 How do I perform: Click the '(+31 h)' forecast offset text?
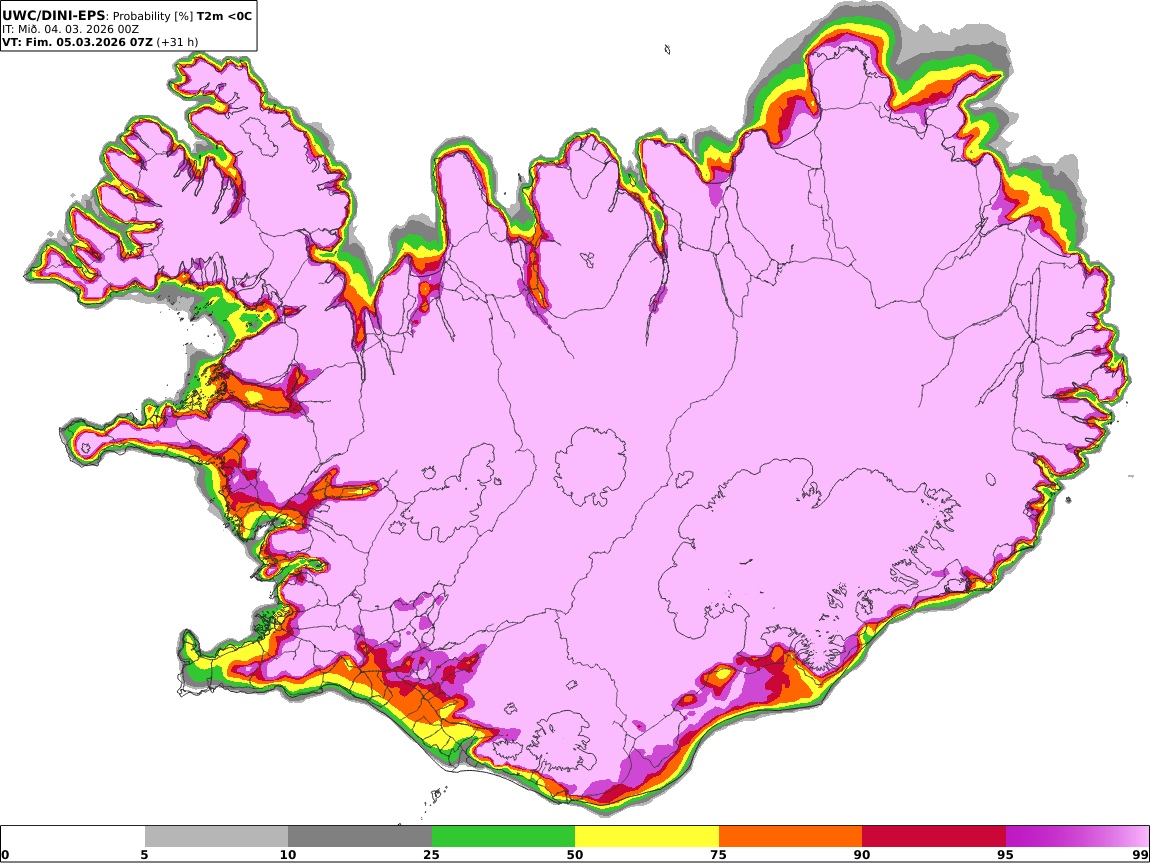(177, 42)
